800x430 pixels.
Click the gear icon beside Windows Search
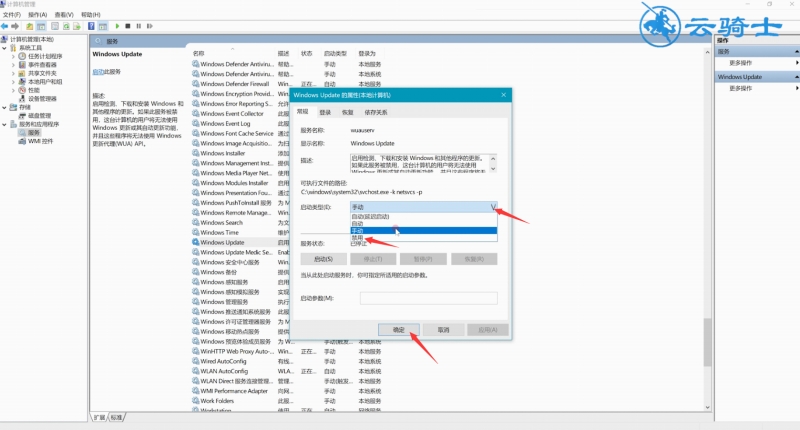coord(195,222)
